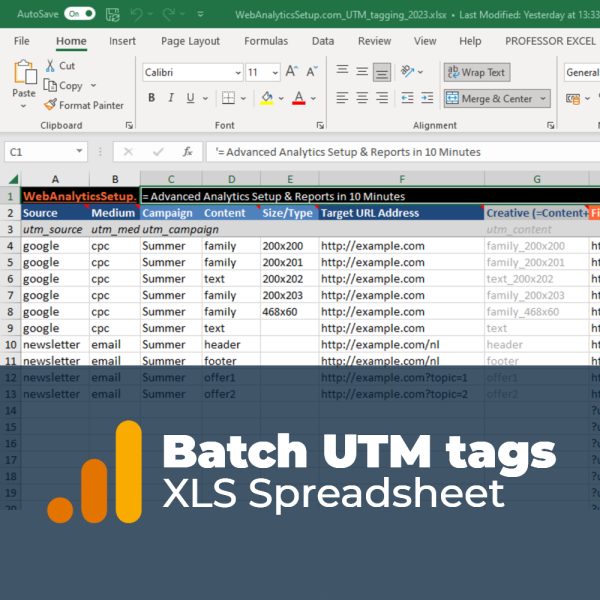This screenshot has width=600, height=600.
Task: Switch to the Data tab
Action: 323,41
